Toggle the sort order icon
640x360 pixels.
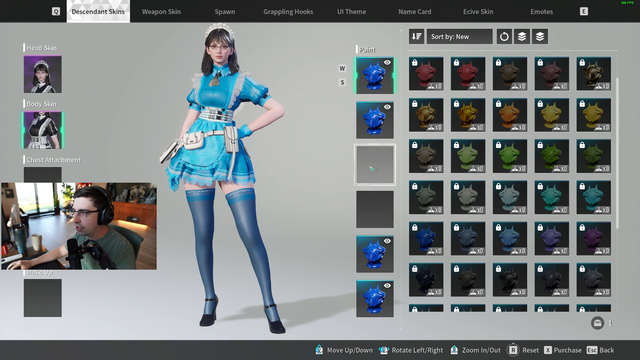coord(417,36)
